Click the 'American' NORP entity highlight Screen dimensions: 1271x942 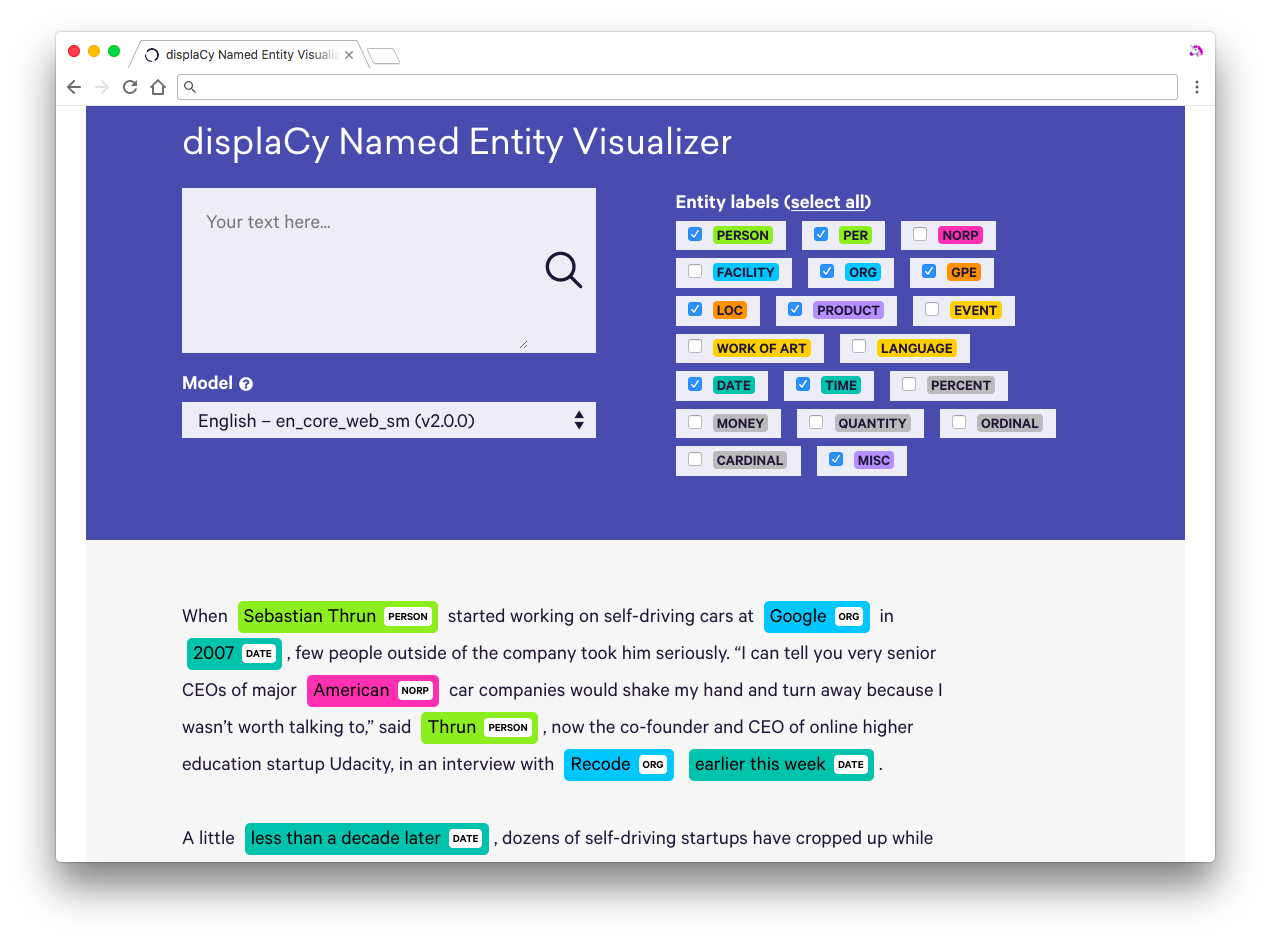(x=373, y=690)
